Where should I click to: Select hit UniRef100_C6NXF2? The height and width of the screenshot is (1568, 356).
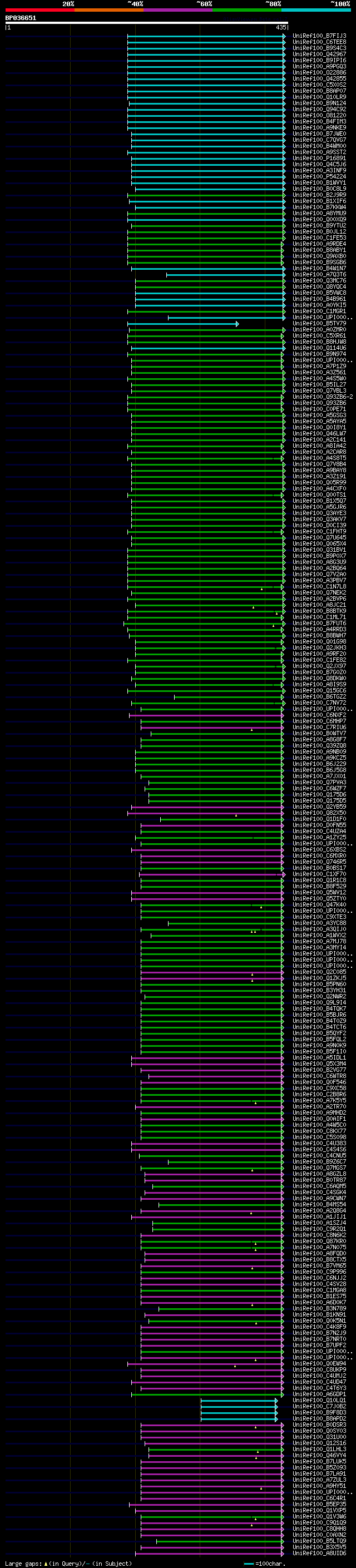point(319,715)
